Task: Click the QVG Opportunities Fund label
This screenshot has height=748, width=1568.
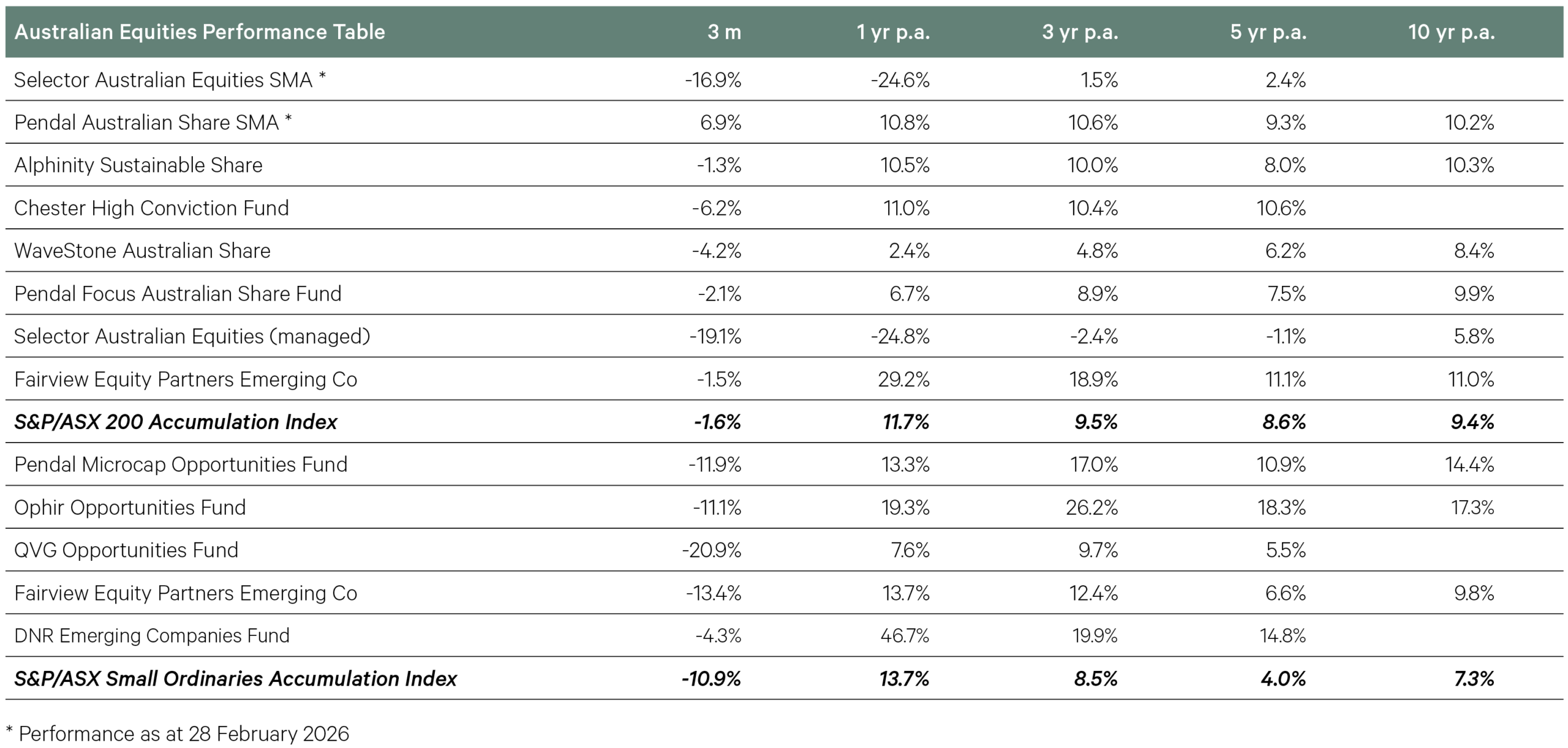Action: pos(126,550)
